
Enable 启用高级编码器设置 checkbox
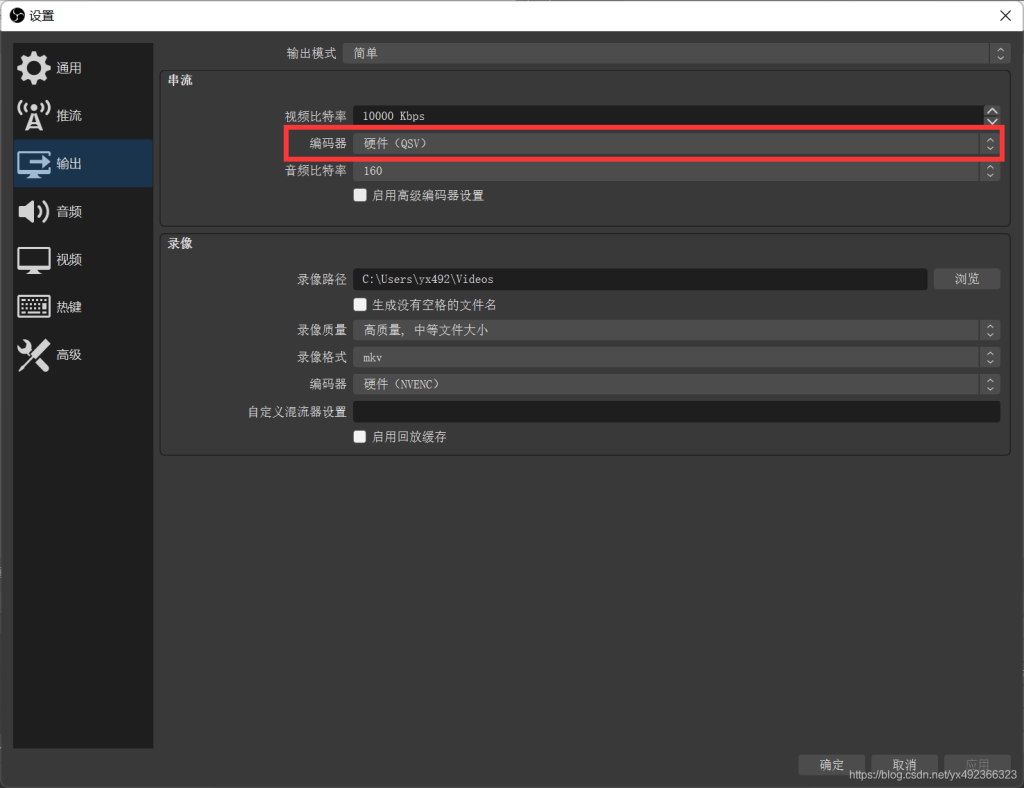(x=361, y=196)
